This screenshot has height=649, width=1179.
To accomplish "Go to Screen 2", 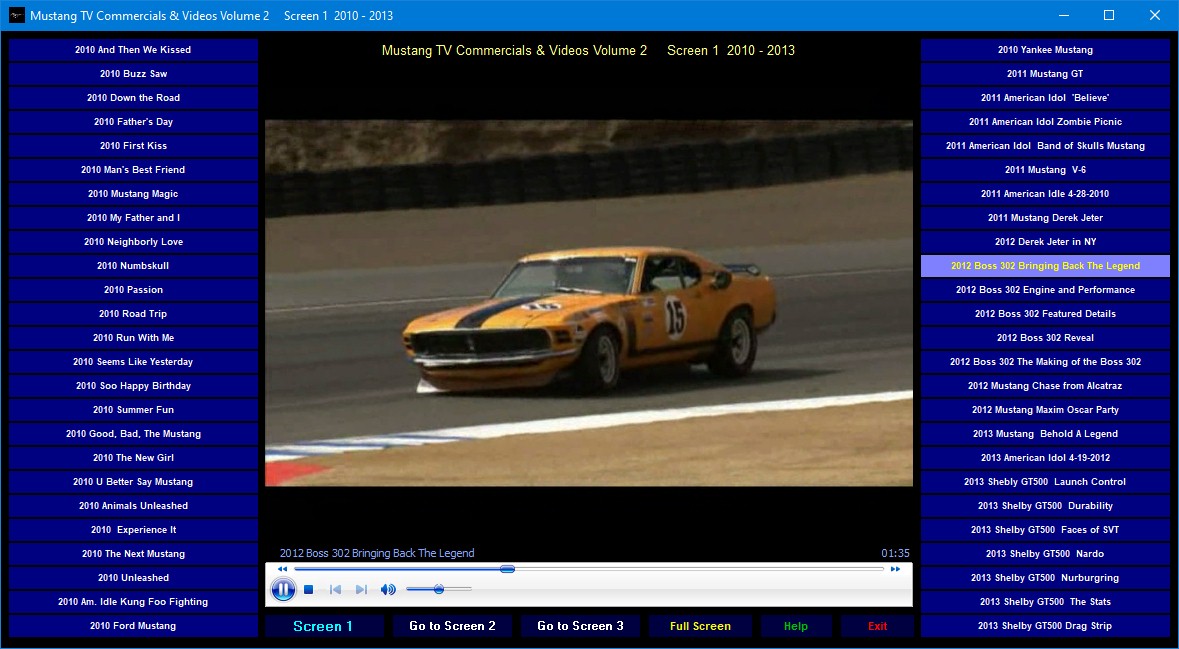I will (x=452, y=626).
